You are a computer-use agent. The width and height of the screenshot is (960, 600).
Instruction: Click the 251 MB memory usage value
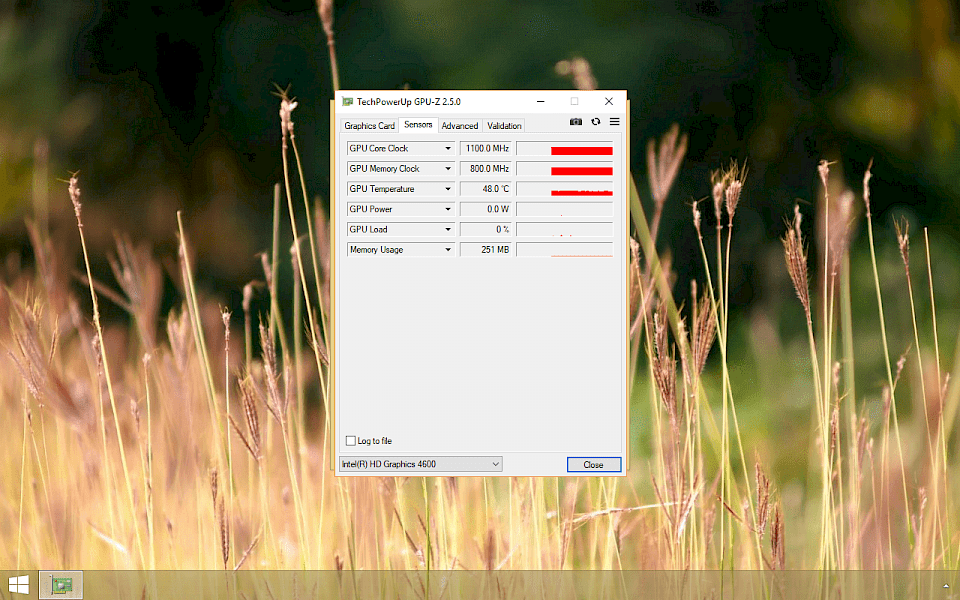coord(486,249)
